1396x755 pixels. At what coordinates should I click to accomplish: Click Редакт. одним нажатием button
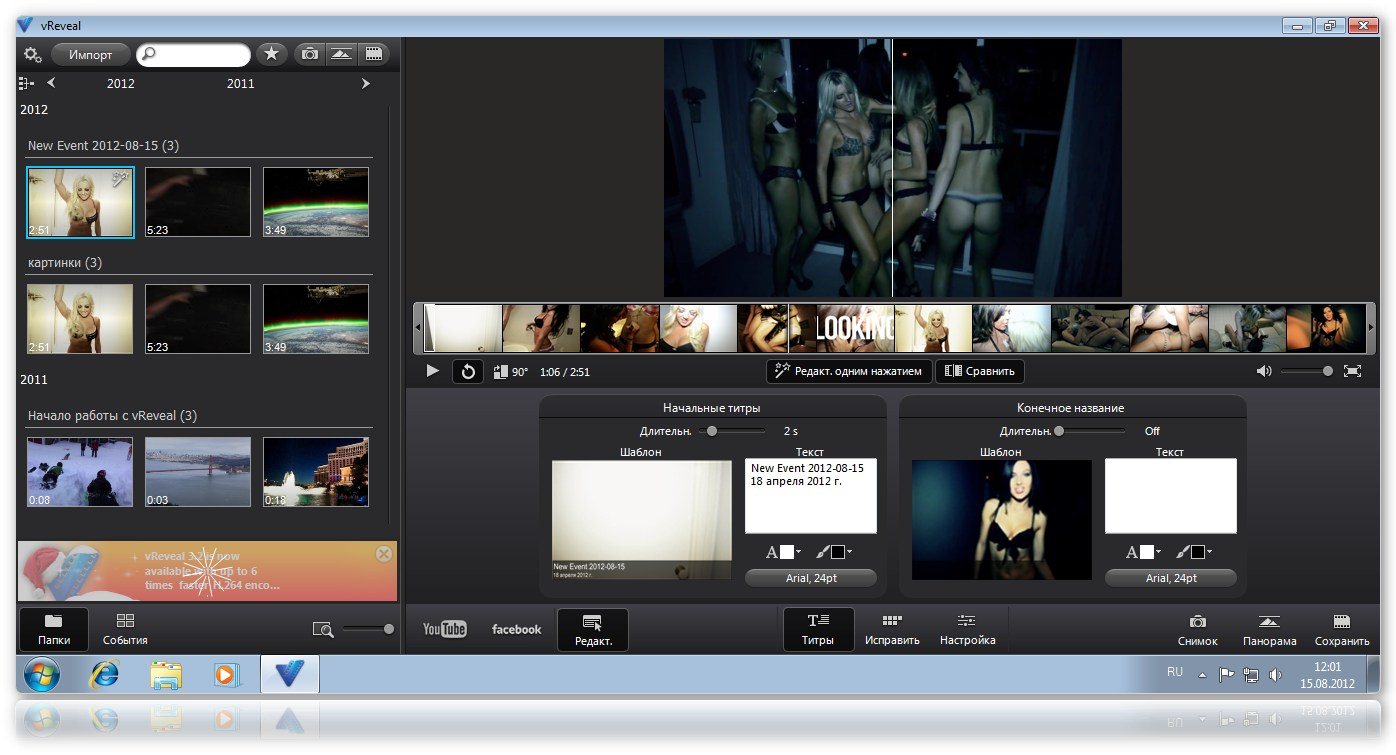[849, 371]
